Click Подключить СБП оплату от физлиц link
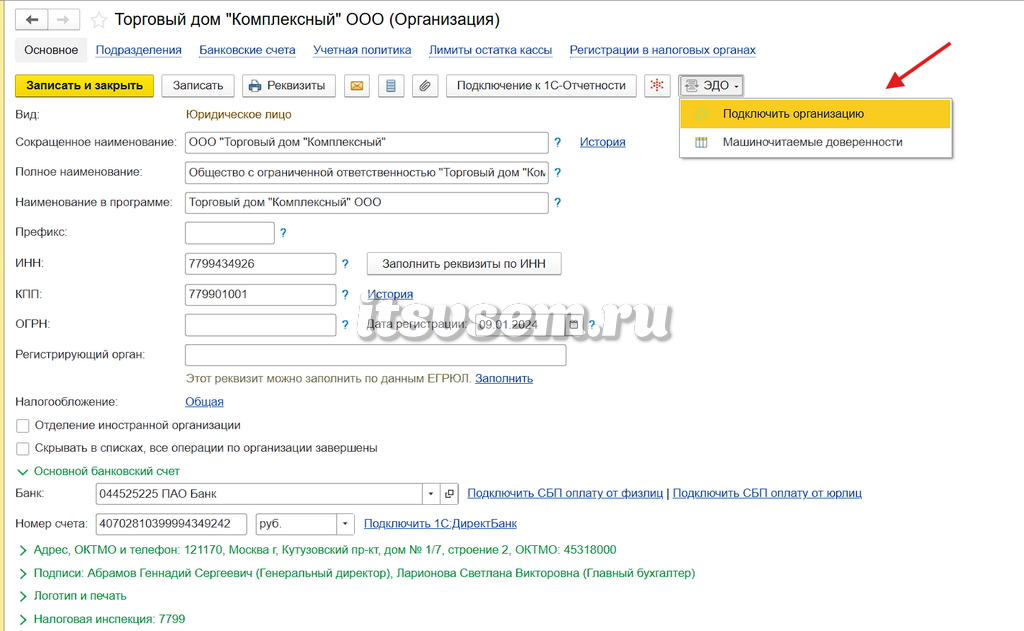 tap(565, 493)
